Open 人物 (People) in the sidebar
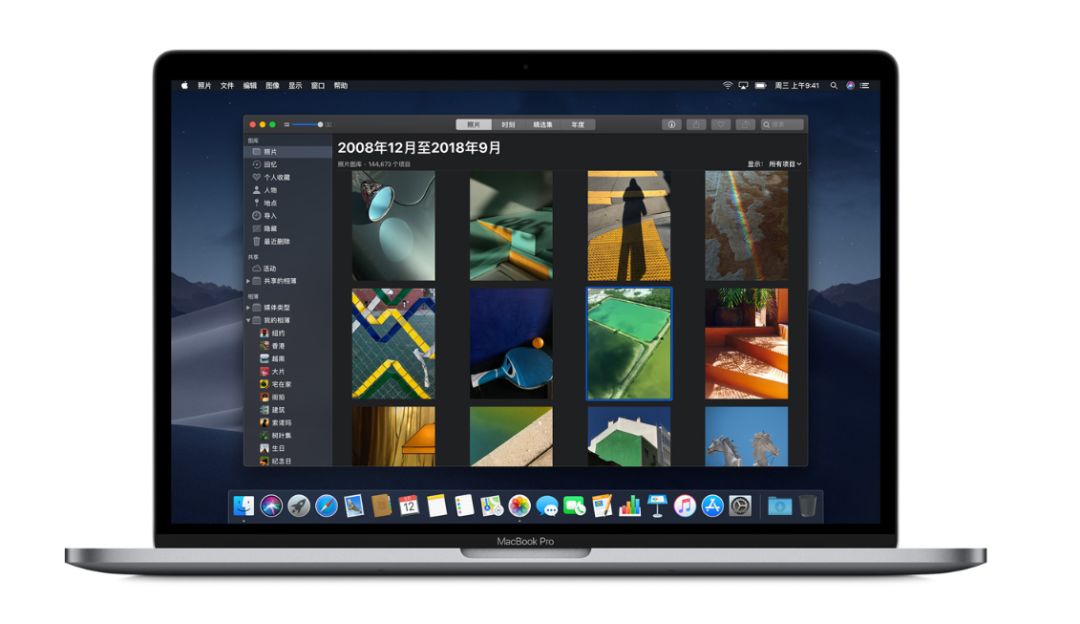This screenshot has height=624, width=1080. coord(264,190)
